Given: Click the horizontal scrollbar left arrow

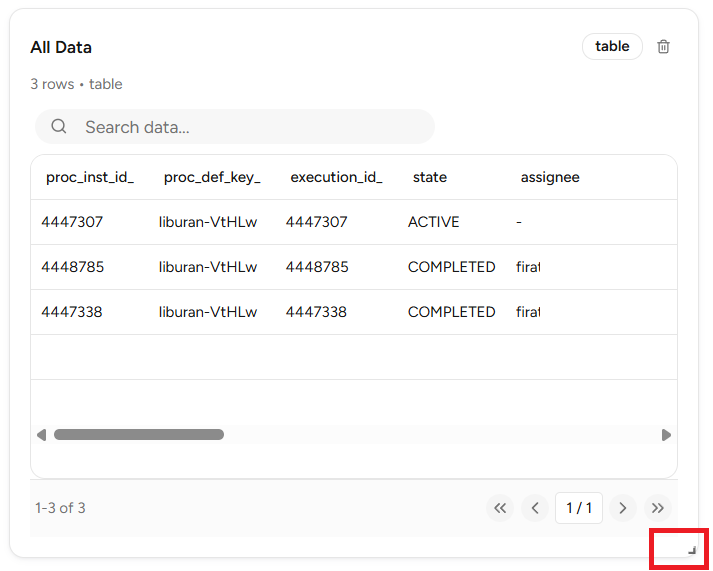Looking at the screenshot, I should tap(41, 435).
